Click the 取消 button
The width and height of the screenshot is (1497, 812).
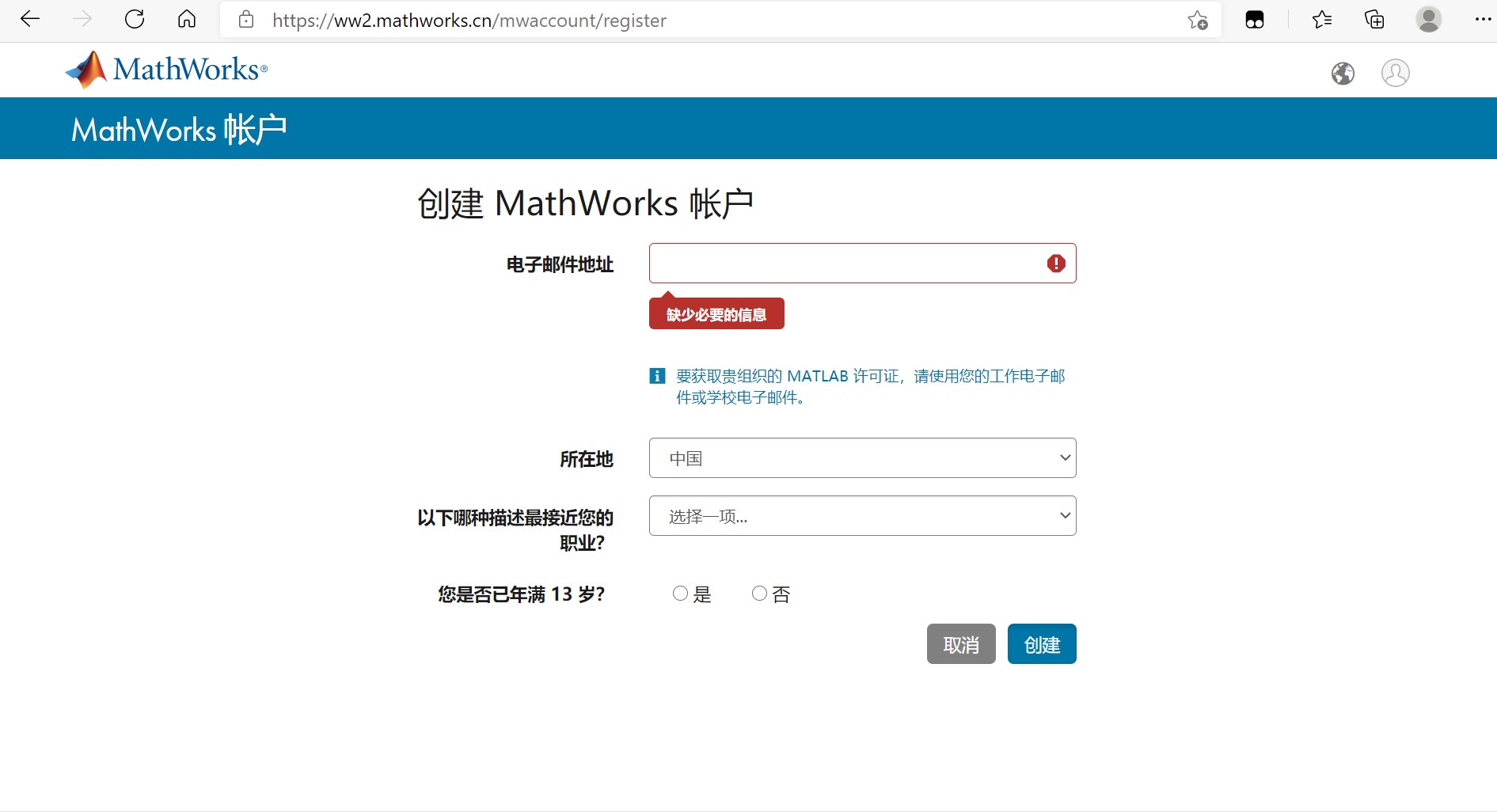pos(961,644)
